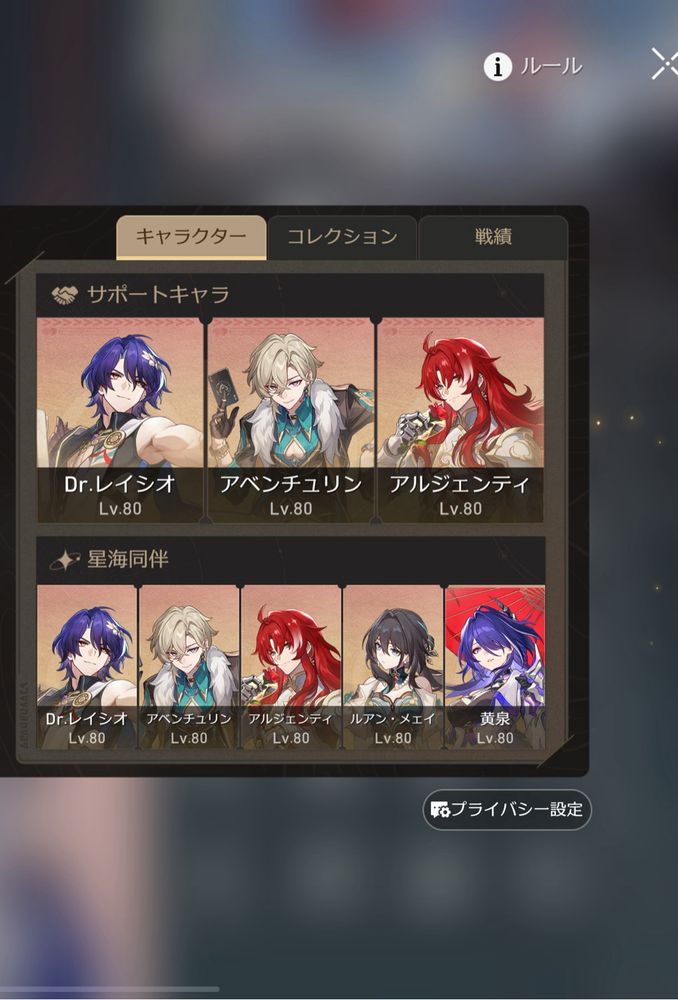Select Dr.レイシオ support character card

click(x=120, y=420)
